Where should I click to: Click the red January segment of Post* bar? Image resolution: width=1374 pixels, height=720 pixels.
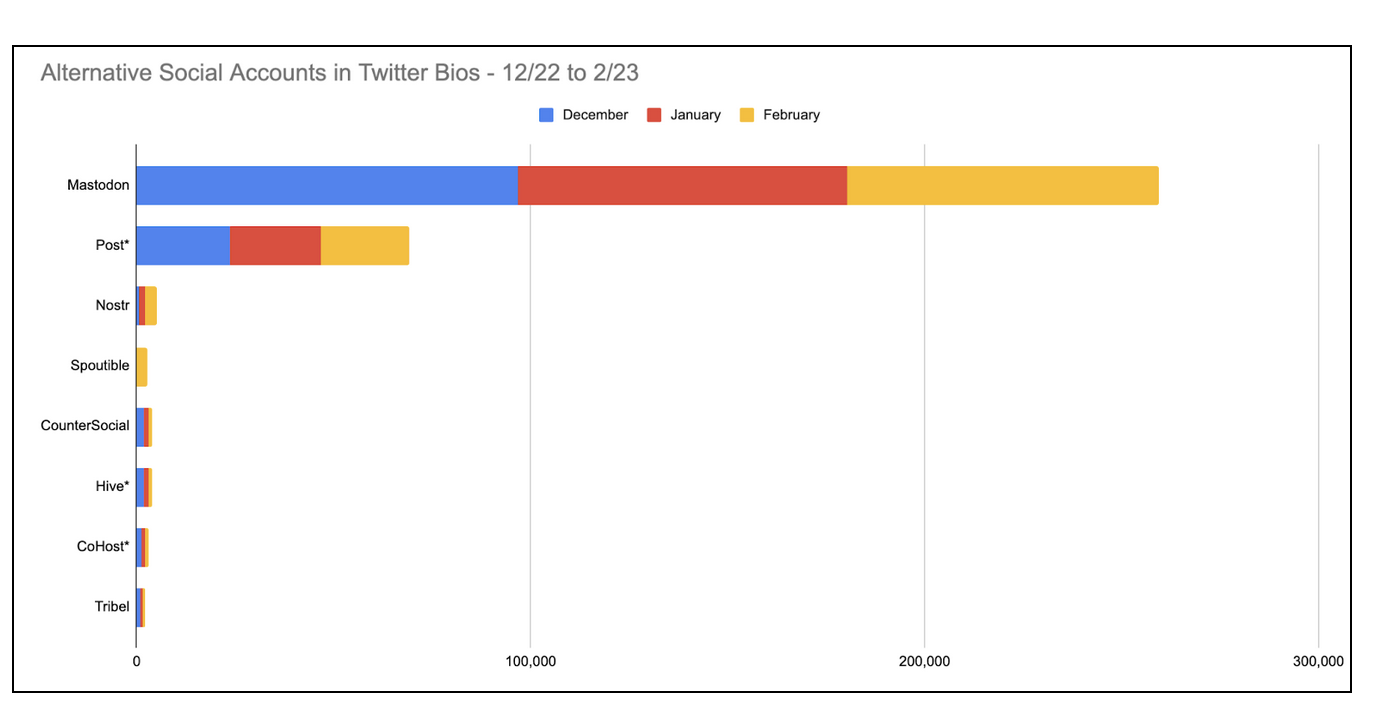point(275,245)
